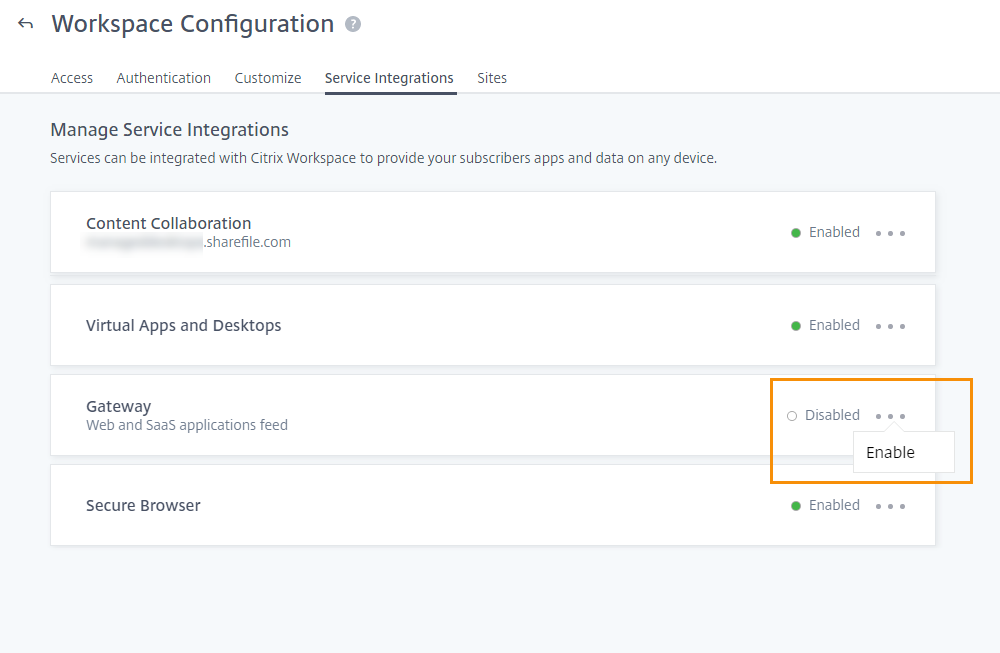
Task: Click the Gateway disabled status circle
Action: click(x=792, y=416)
